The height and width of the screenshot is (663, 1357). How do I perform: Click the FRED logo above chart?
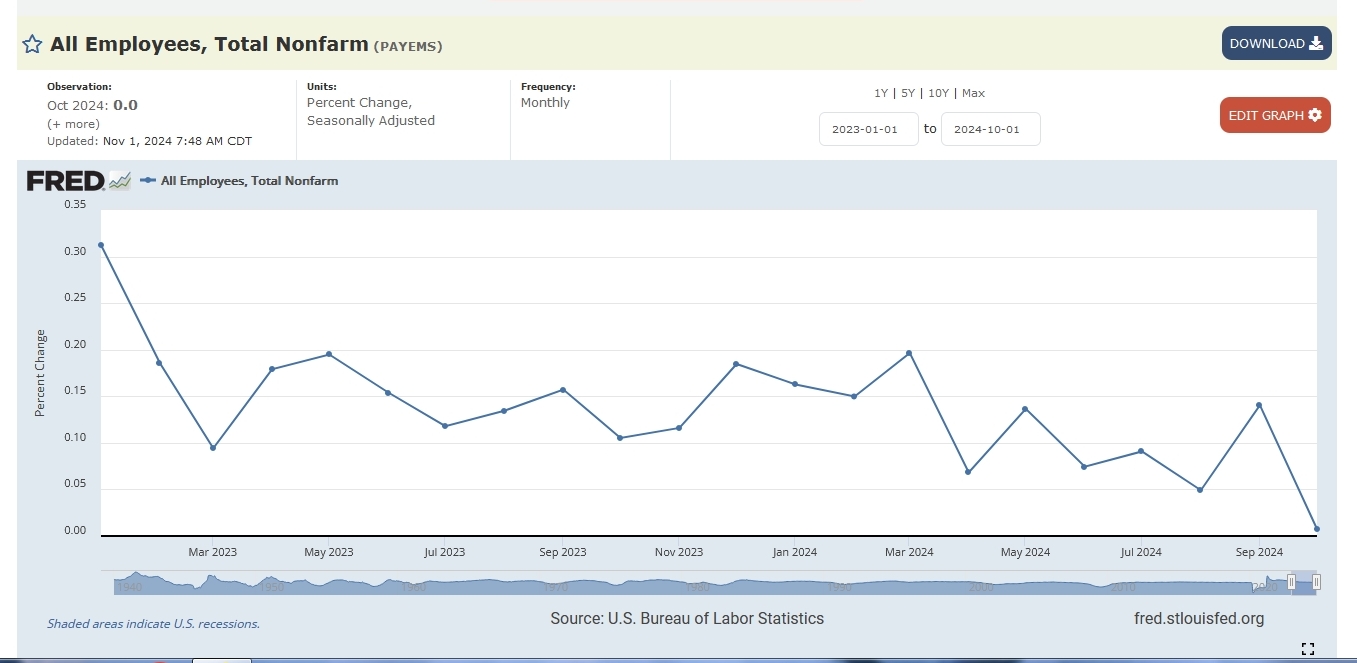tap(66, 181)
